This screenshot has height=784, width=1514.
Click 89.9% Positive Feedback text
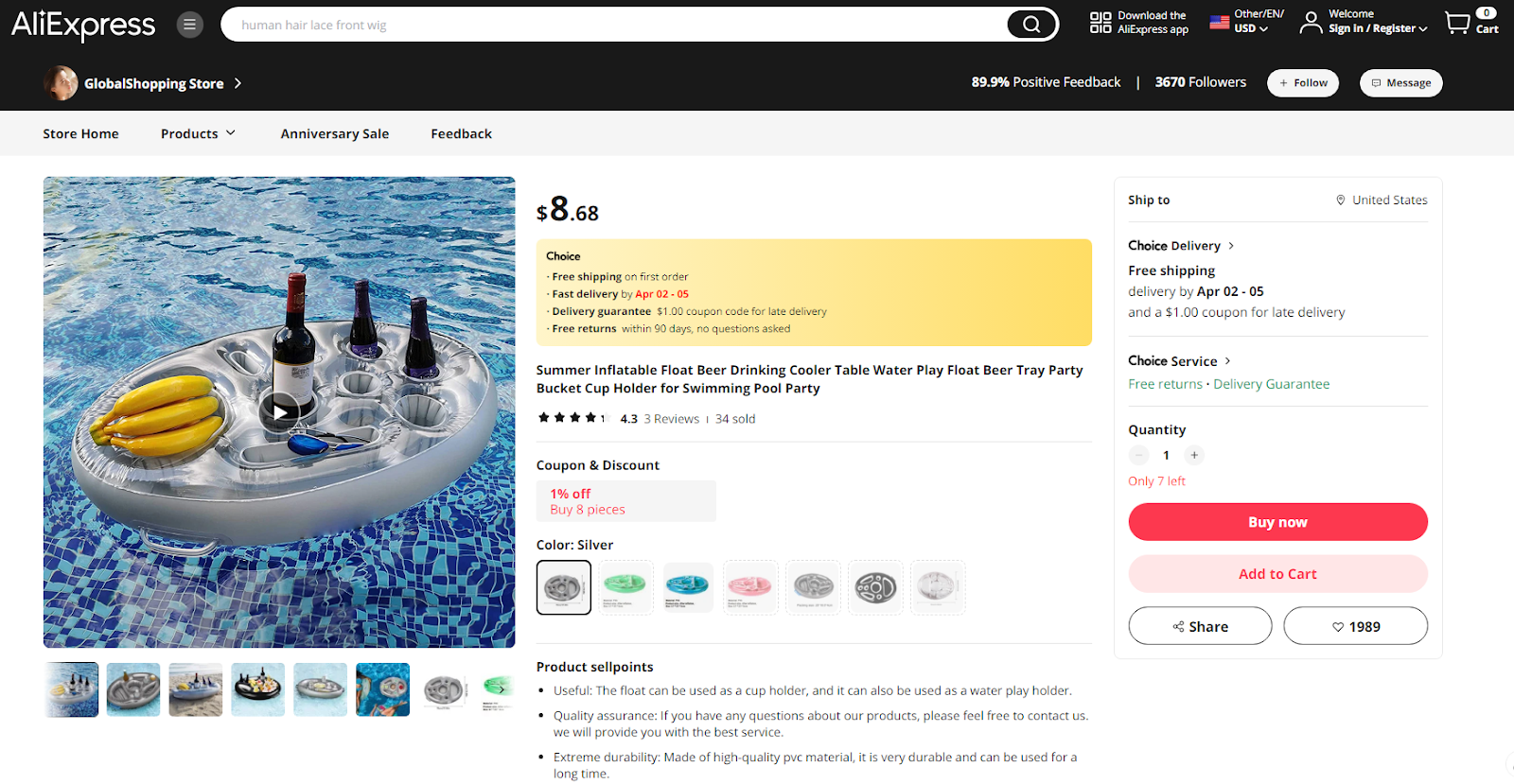pyautogui.click(x=1046, y=82)
